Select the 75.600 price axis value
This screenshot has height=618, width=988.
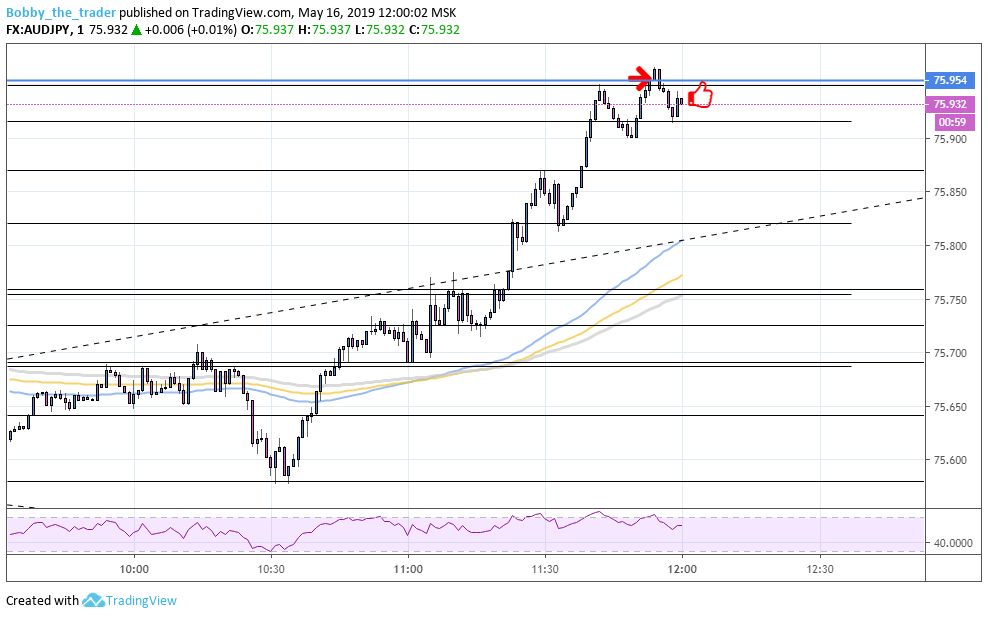click(950, 460)
